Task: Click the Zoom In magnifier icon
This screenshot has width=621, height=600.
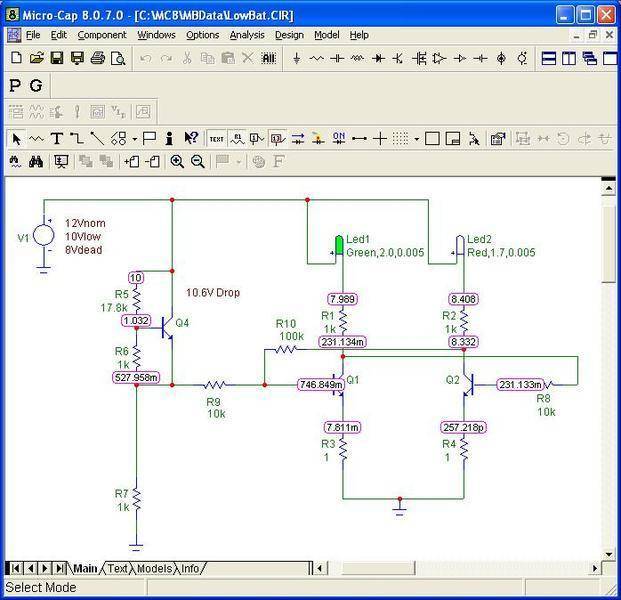Action: 177,161
